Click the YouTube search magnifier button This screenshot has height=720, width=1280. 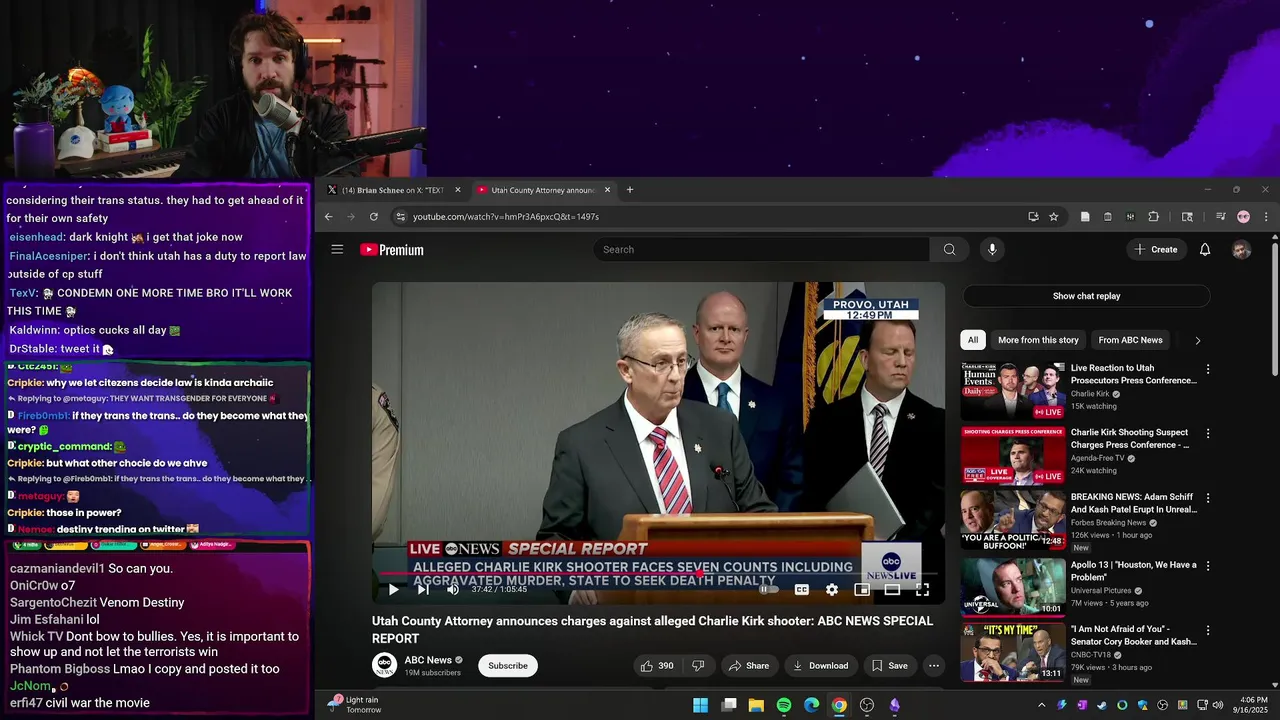click(949, 249)
